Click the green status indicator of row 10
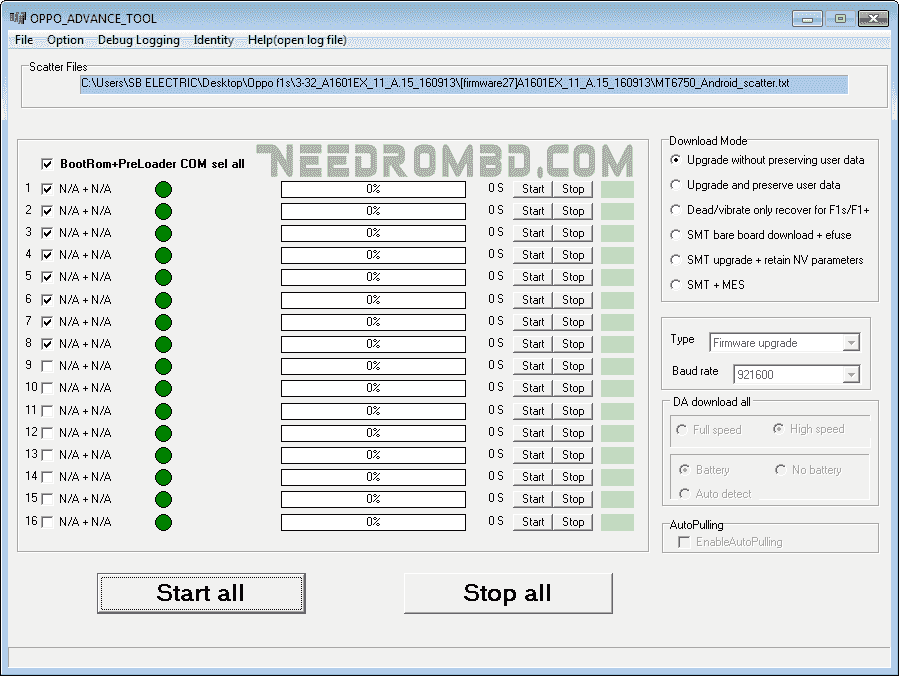The image size is (899, 676). click(x=163, y=389)
